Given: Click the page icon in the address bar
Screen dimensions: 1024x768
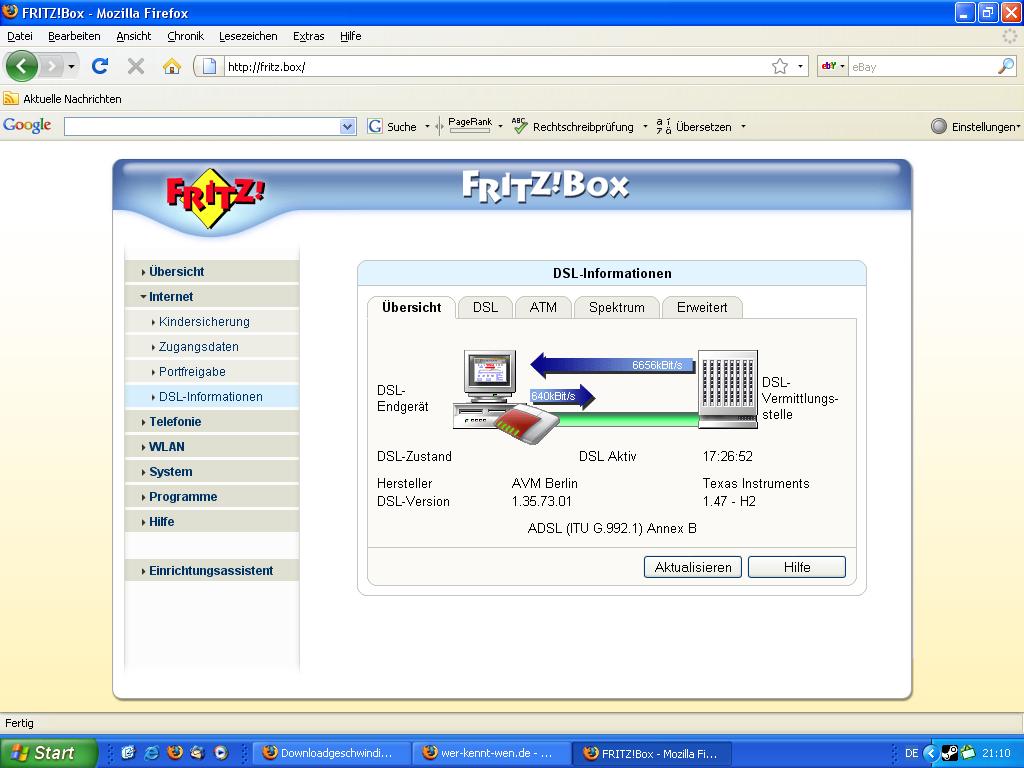Looking at the screenshot, I should [x=209, y=66].
